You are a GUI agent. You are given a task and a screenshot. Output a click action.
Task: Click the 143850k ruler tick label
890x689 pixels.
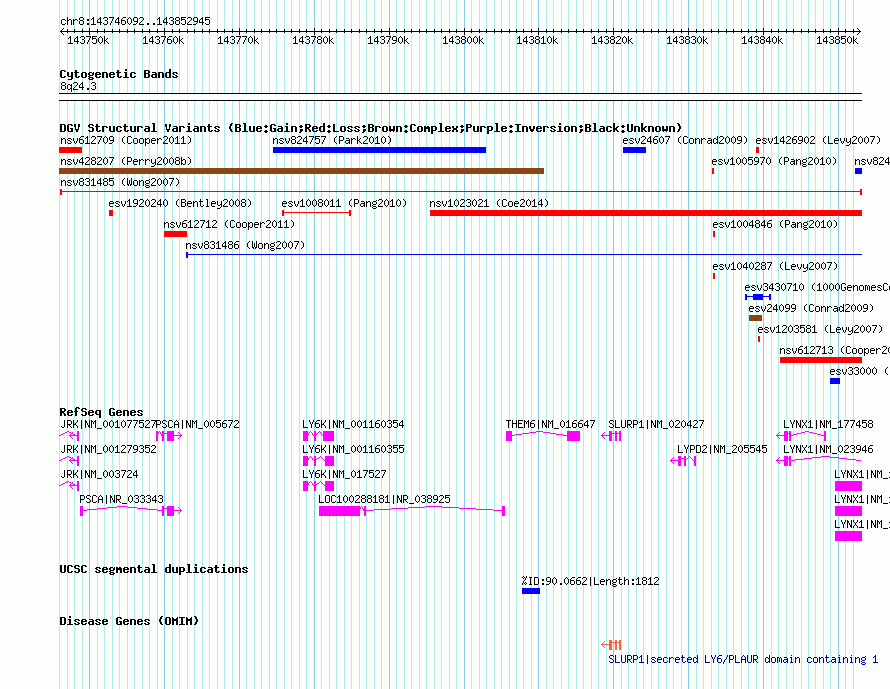837,40
